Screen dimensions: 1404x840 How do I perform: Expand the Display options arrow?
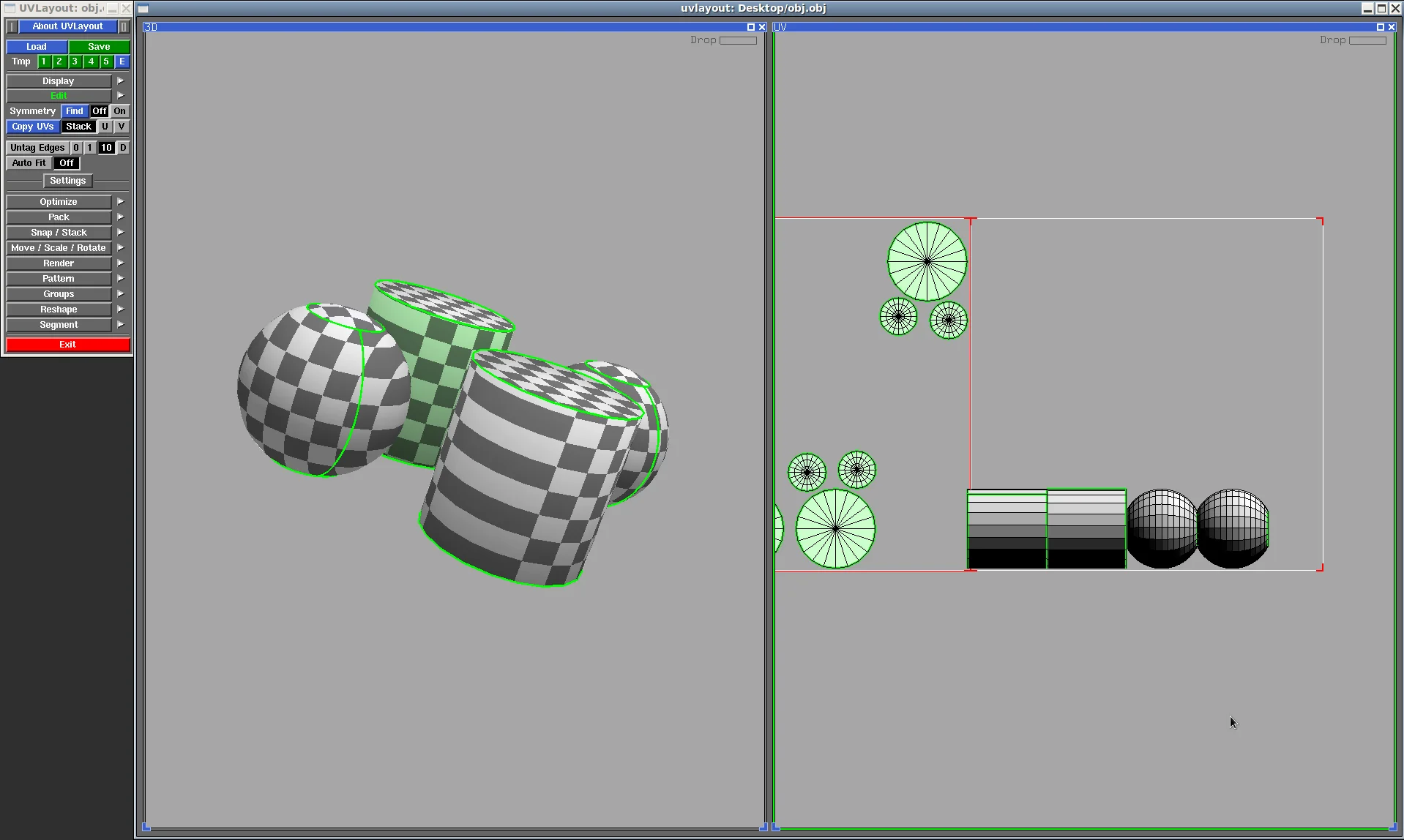(120, 80)
